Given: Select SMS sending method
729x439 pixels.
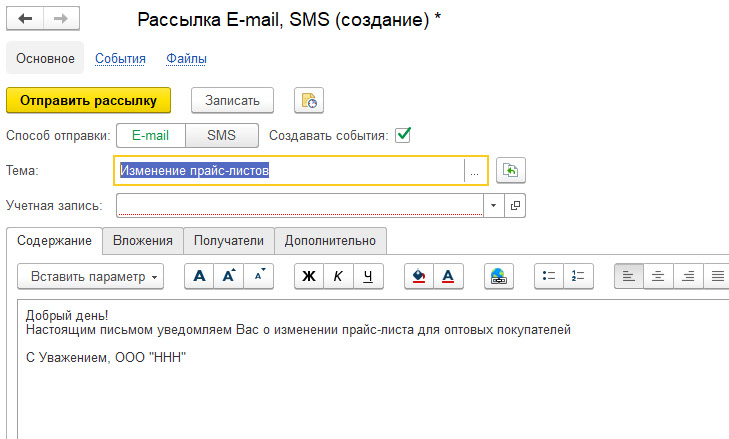Looking at the screenshot, I should click(222, 135).
